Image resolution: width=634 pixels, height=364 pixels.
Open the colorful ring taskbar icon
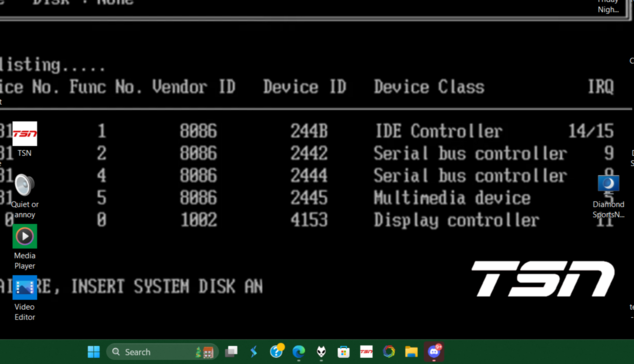(x=389, y=352)
